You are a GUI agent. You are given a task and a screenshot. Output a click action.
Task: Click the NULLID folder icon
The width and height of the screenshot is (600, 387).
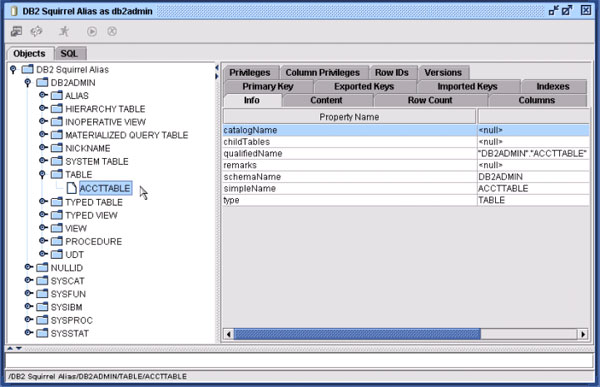coord(42,268)
